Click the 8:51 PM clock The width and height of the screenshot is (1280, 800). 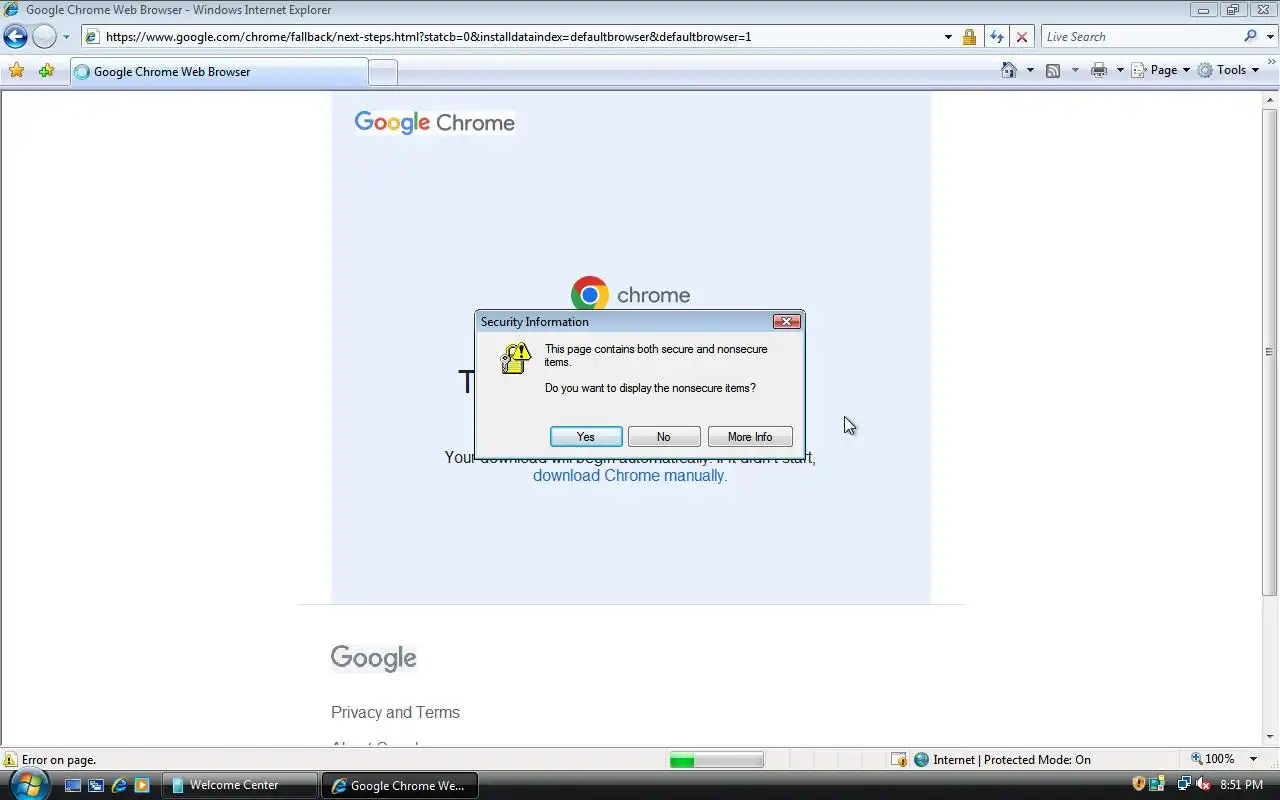point(1241,785)
